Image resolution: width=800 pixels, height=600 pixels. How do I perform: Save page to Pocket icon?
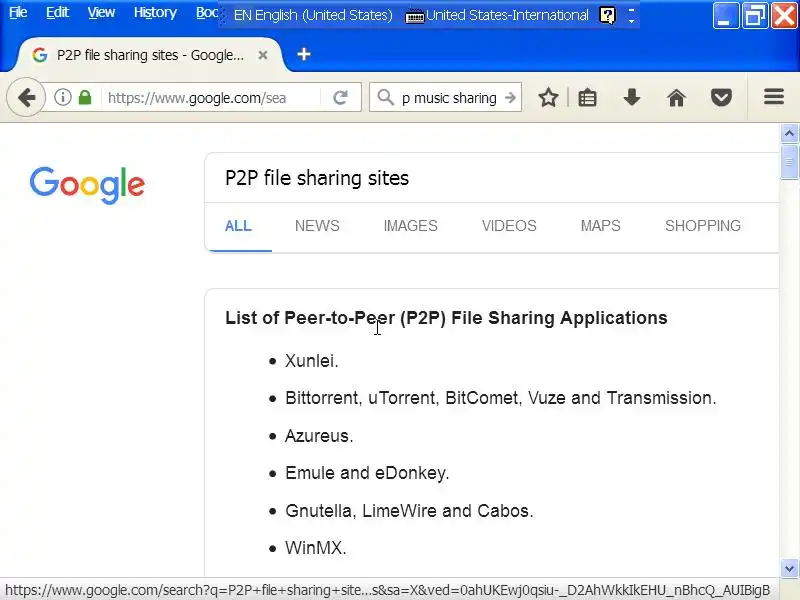[x=721, y=97]
